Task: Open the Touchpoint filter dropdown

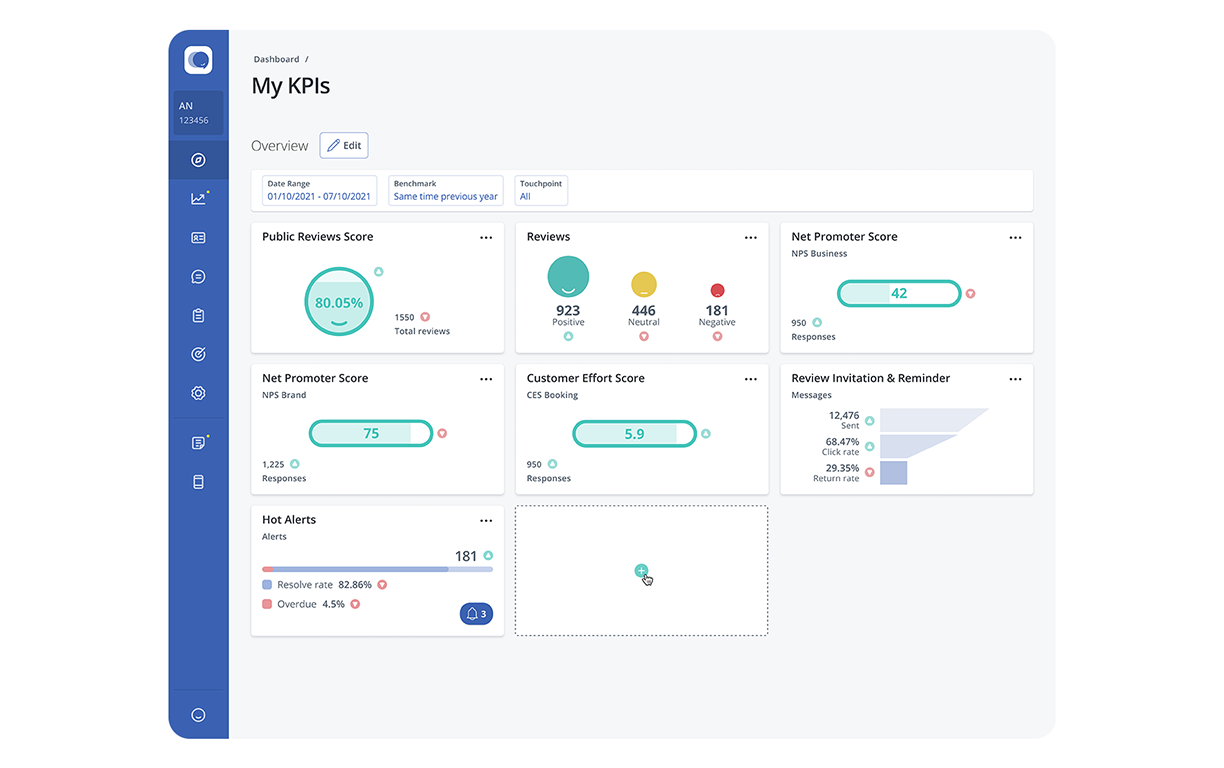Action: click(540, 190)
